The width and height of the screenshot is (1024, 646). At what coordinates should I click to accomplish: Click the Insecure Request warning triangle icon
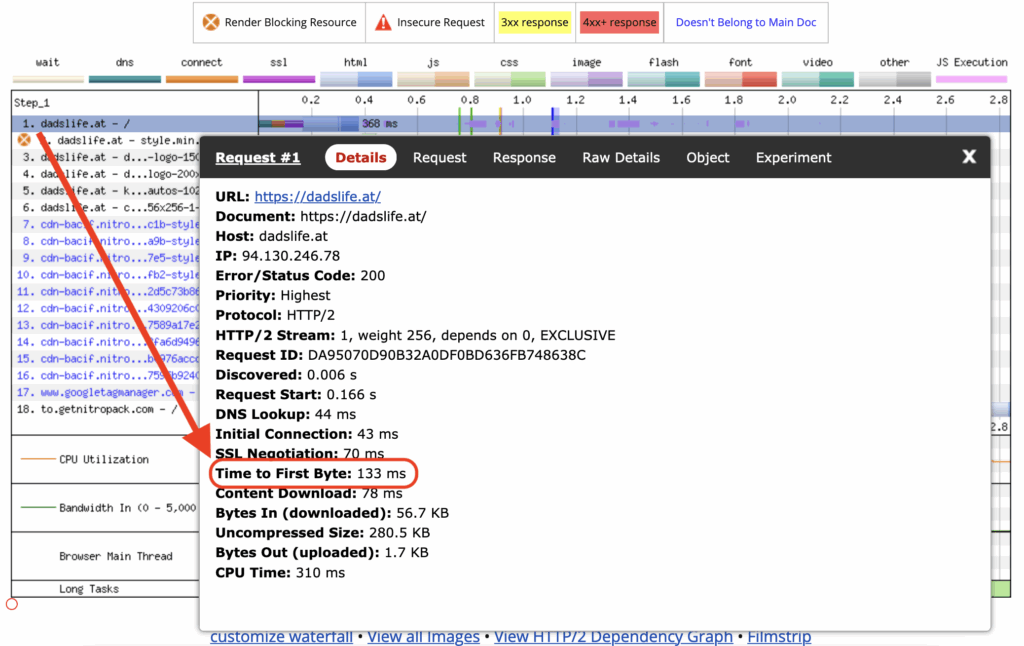pyautogui.click(x=383, y=22)
